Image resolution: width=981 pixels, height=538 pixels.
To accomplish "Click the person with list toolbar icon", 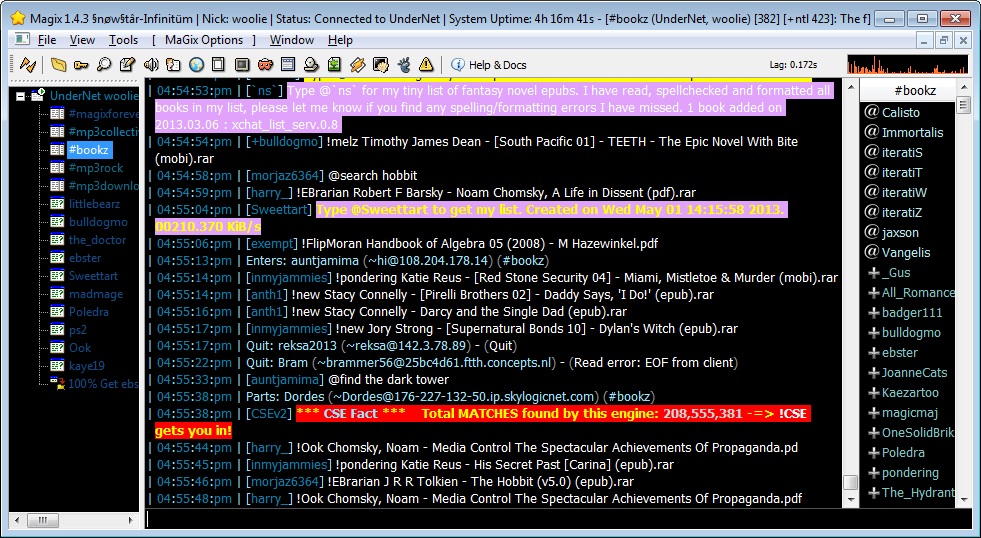I will click(173, 64).
